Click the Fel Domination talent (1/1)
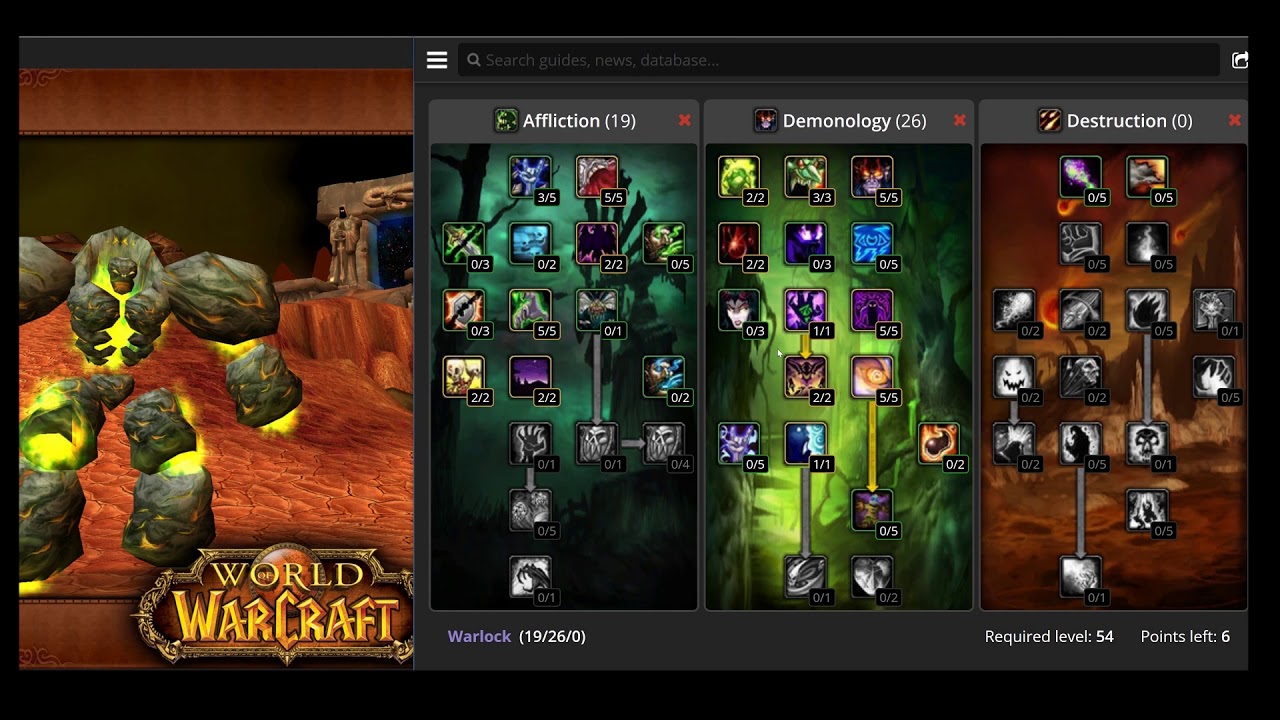 pos(806,310)
